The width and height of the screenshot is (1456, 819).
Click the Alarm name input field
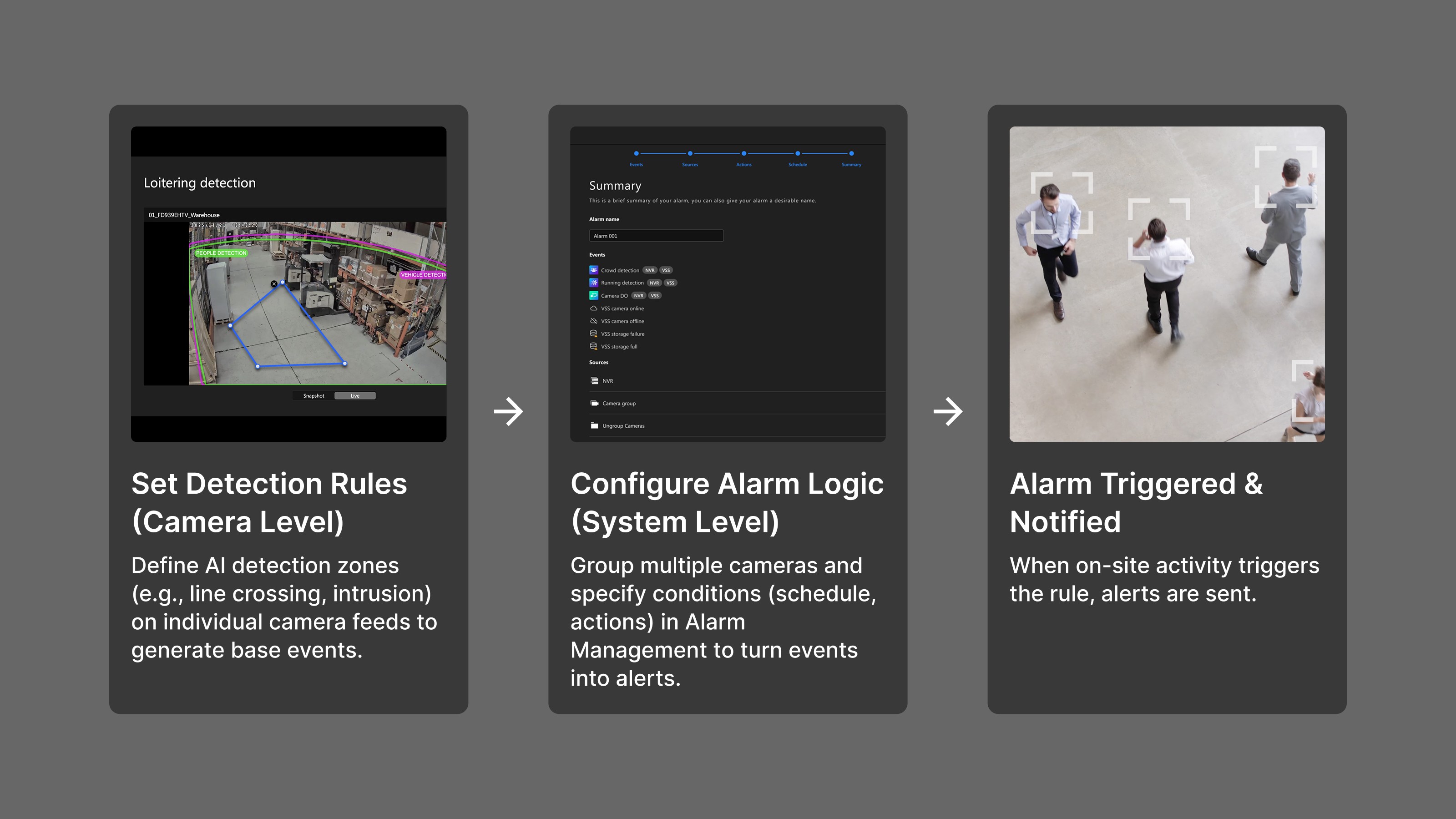coord(656,236)
